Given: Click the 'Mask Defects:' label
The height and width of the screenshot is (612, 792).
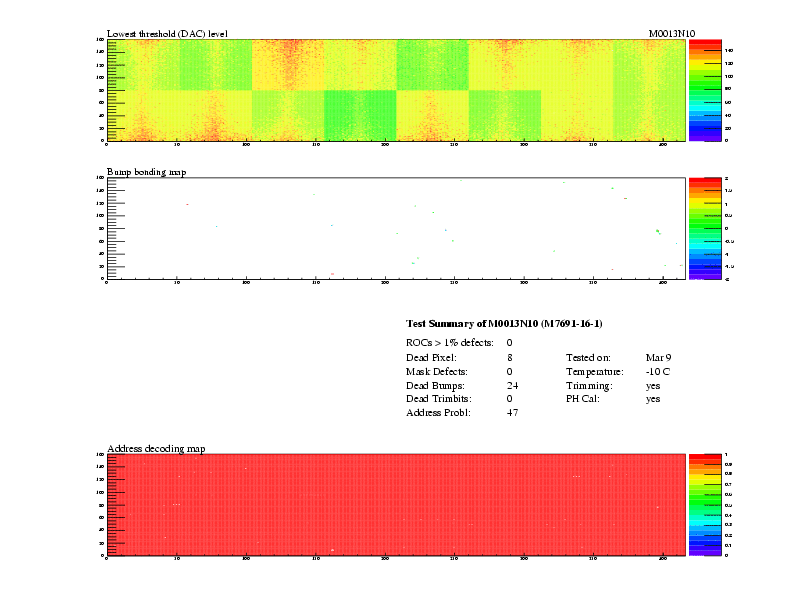Looking at the screenshot, I should click(x=436, y=372).
